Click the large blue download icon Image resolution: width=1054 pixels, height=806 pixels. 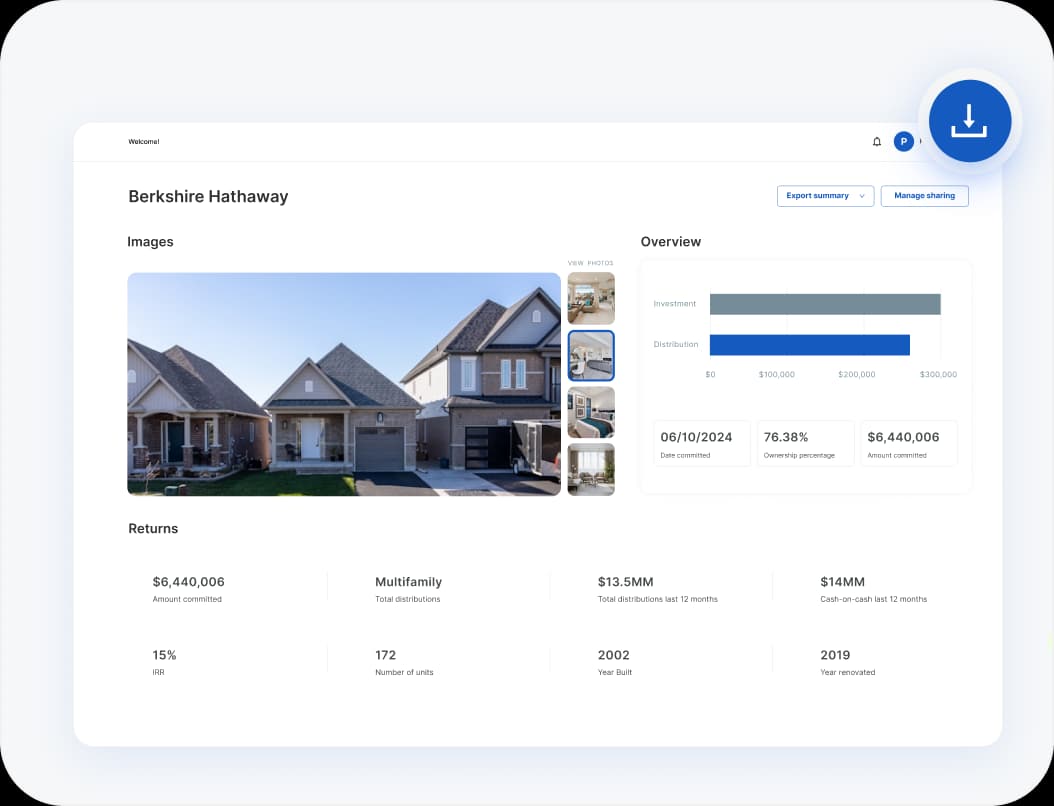click(969, 121)
